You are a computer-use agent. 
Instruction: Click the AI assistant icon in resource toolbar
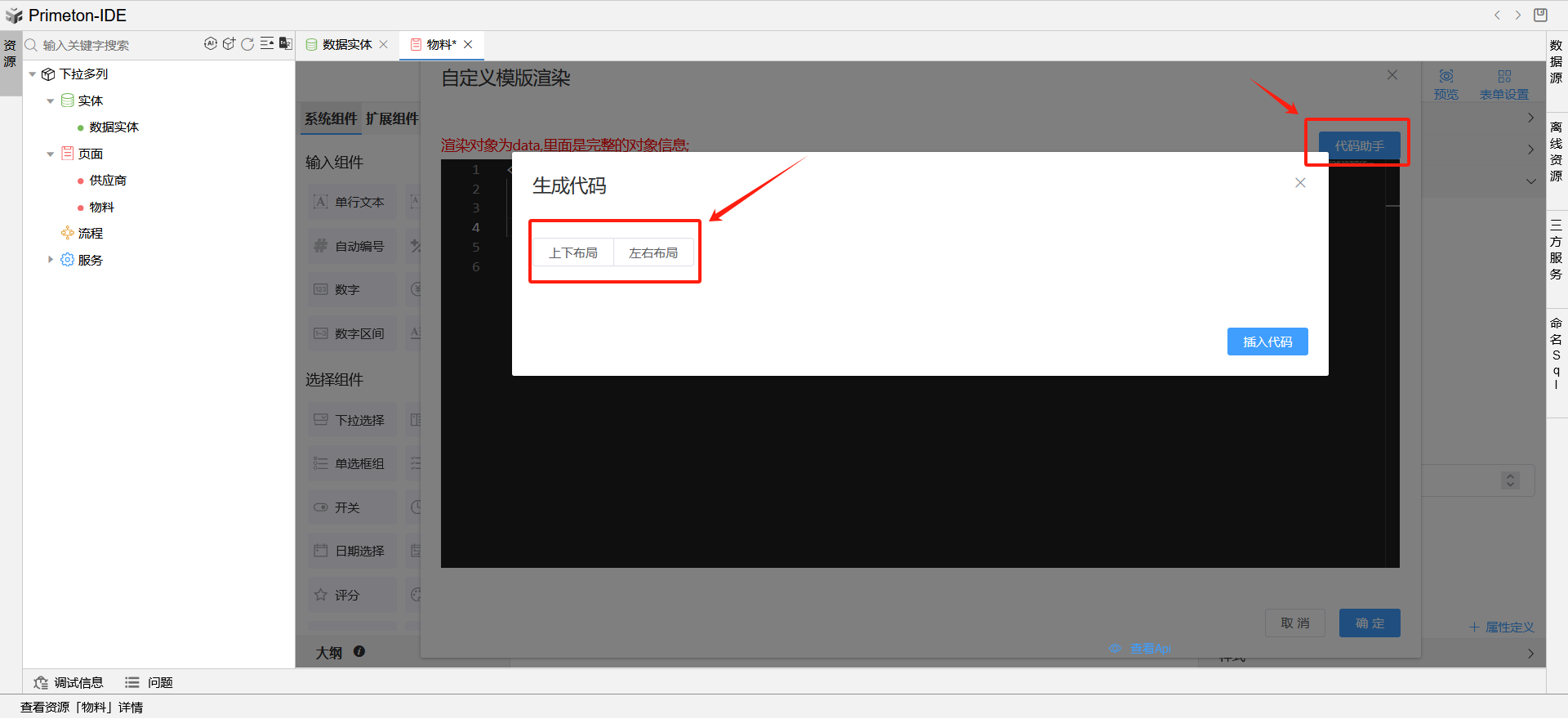(x=211, y=44)
